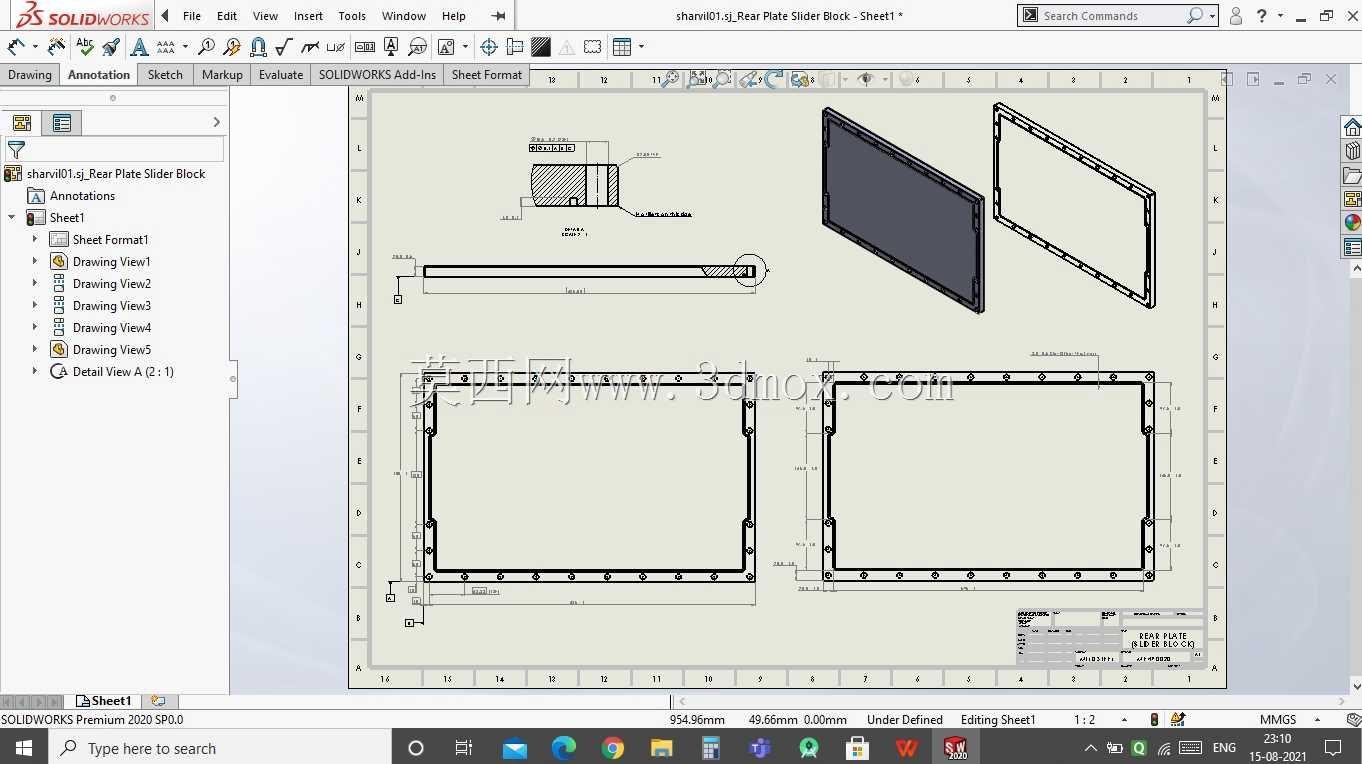Expand Drawing View3 in the tree

[x=35, y=305]
